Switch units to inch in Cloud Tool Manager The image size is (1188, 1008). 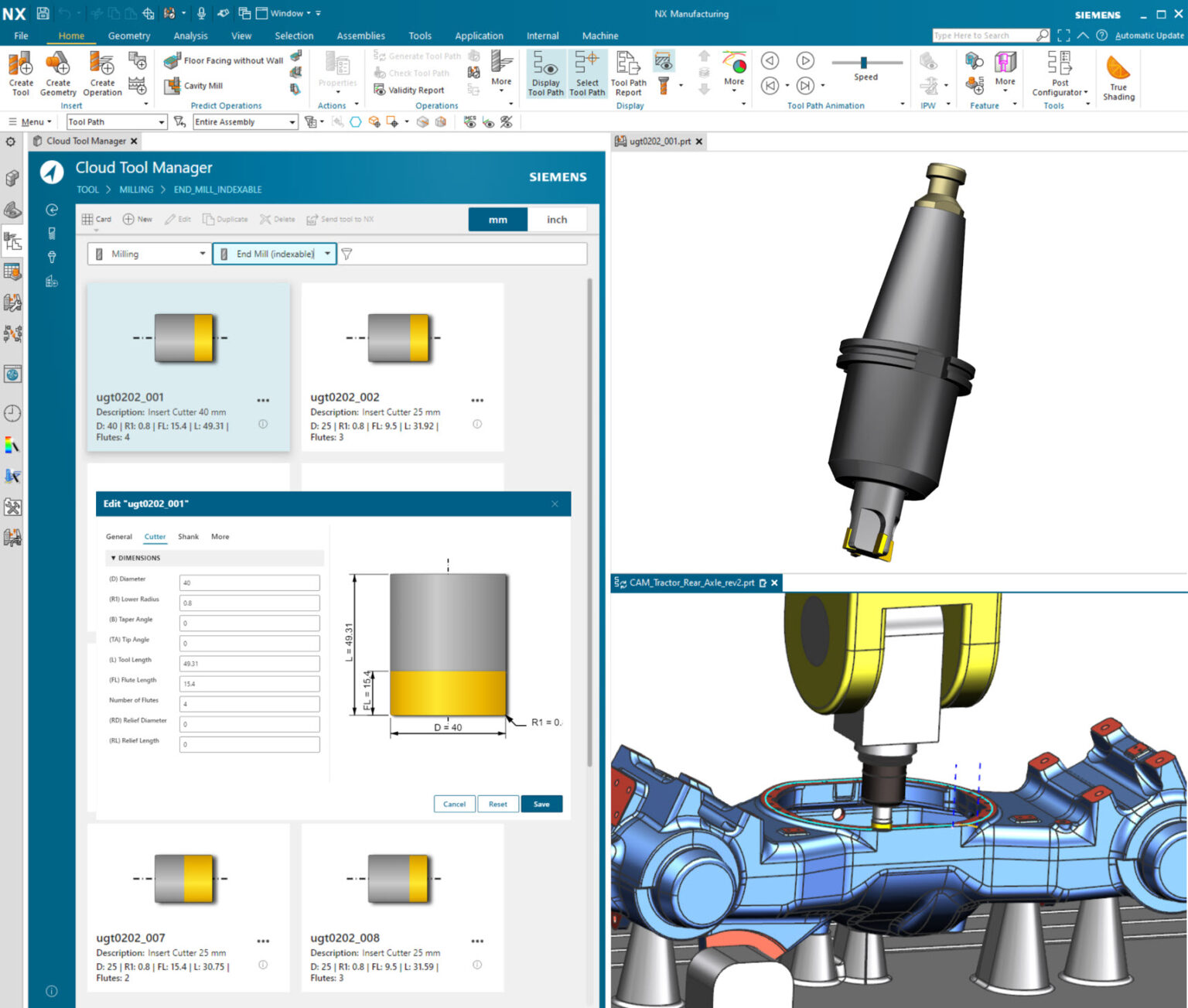(x=557, y=219)
